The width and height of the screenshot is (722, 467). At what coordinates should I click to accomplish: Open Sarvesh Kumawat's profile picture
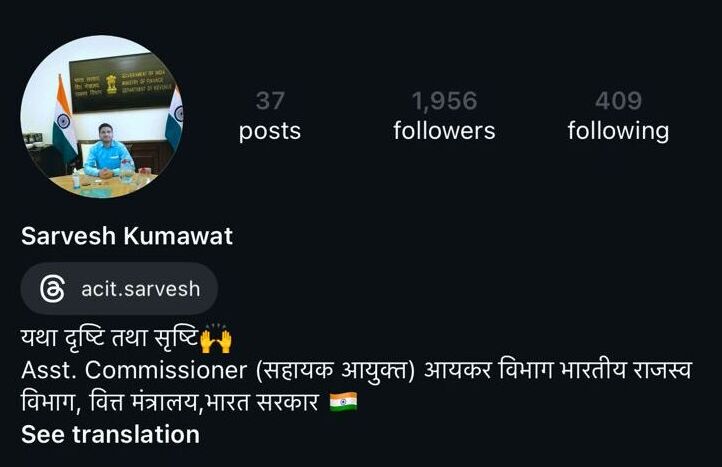[102, 117]
